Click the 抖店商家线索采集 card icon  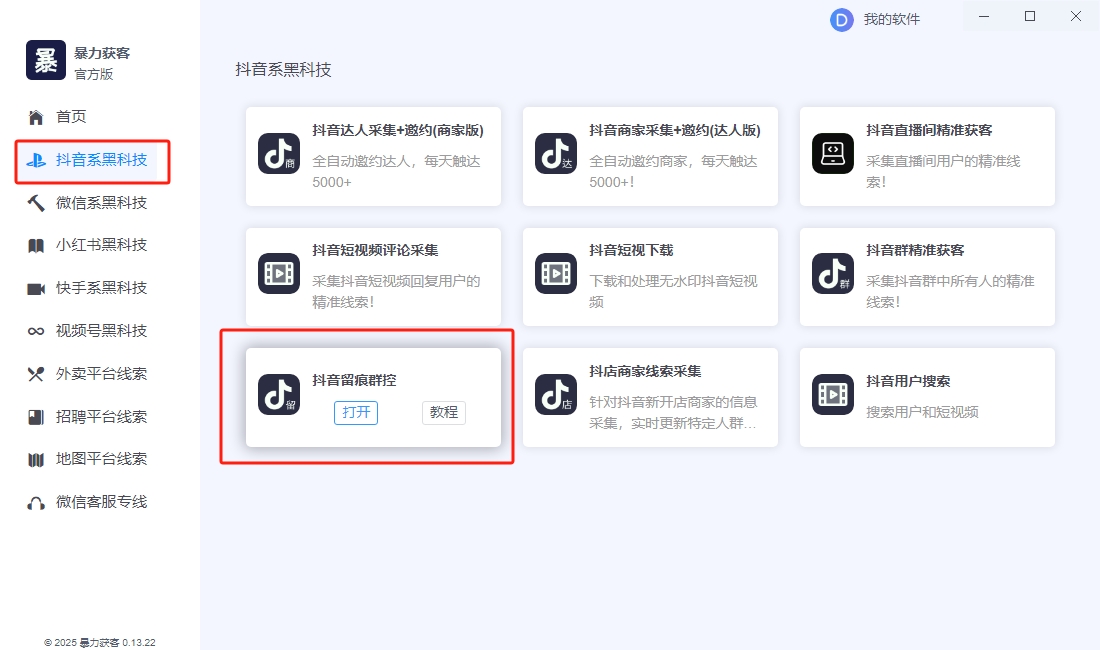point(556,394)
